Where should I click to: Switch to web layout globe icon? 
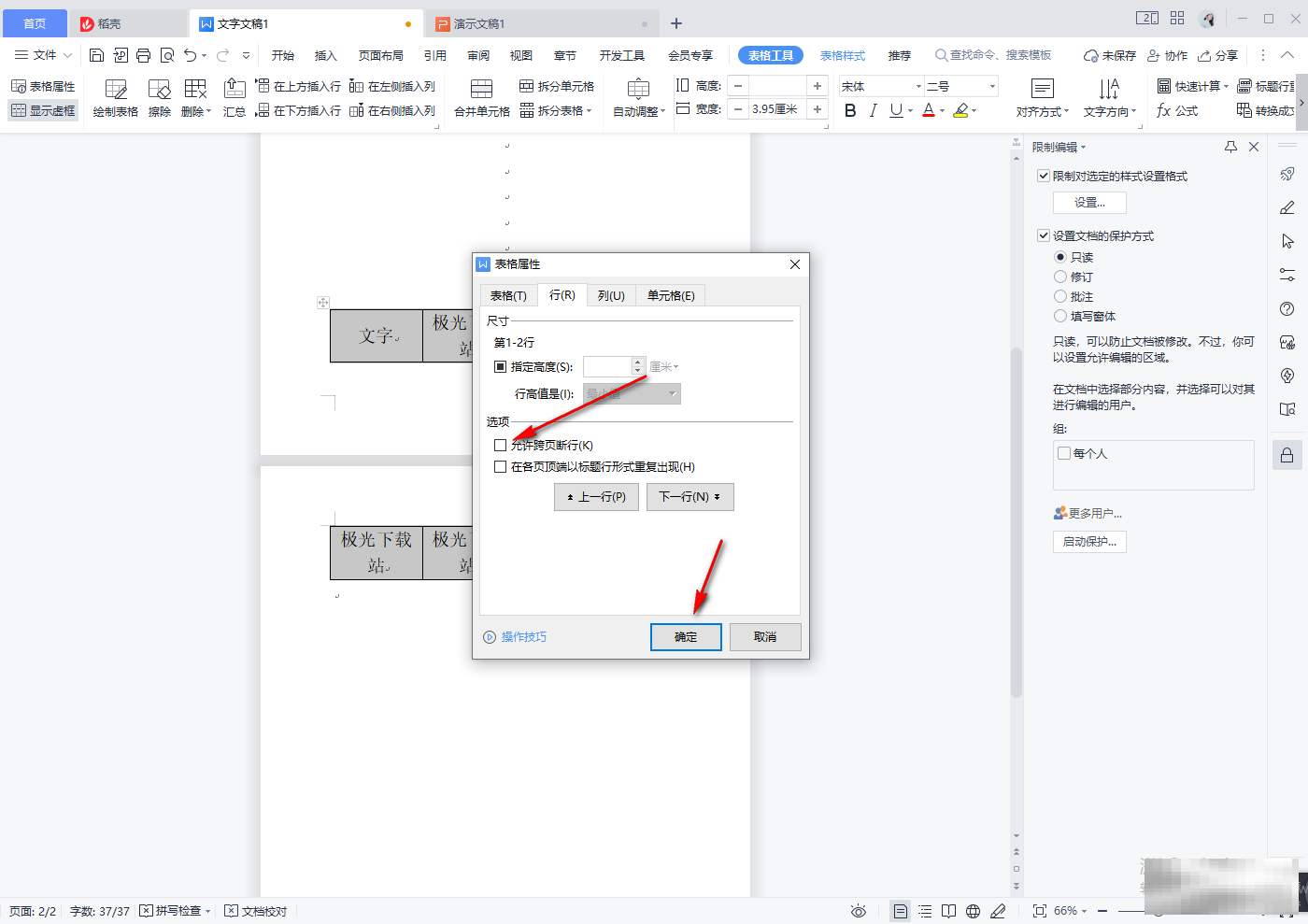click(x=974, y=911)
